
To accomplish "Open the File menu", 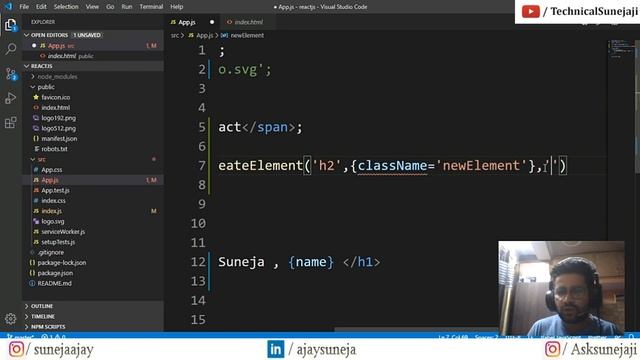I will tap(24, 7).
